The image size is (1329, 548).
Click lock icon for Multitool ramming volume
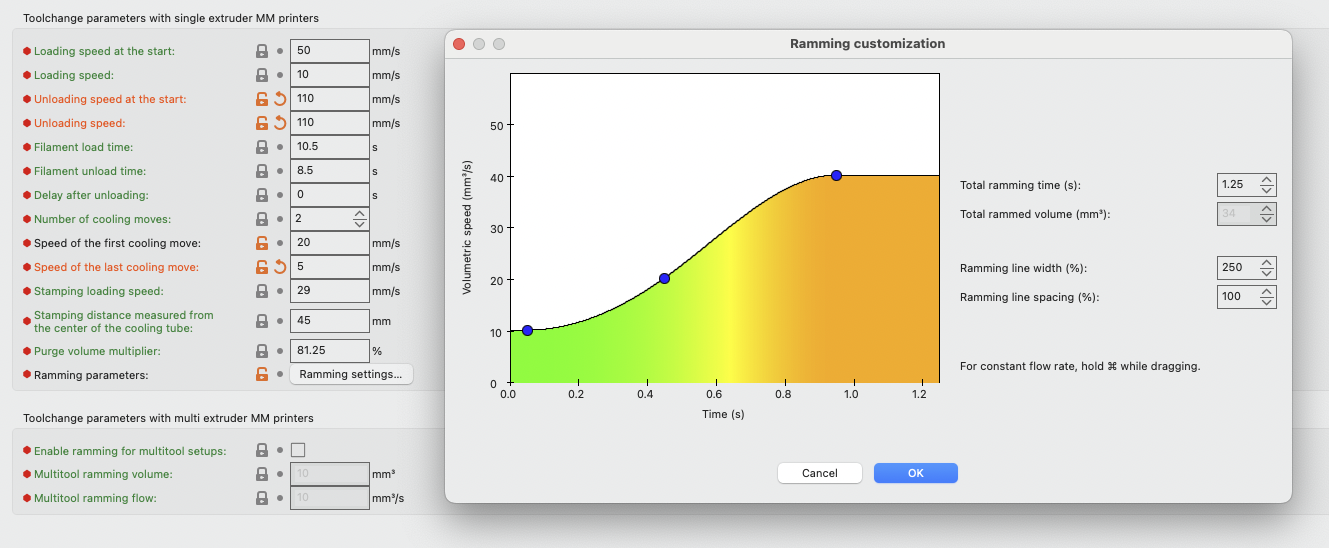coord(261,474)
